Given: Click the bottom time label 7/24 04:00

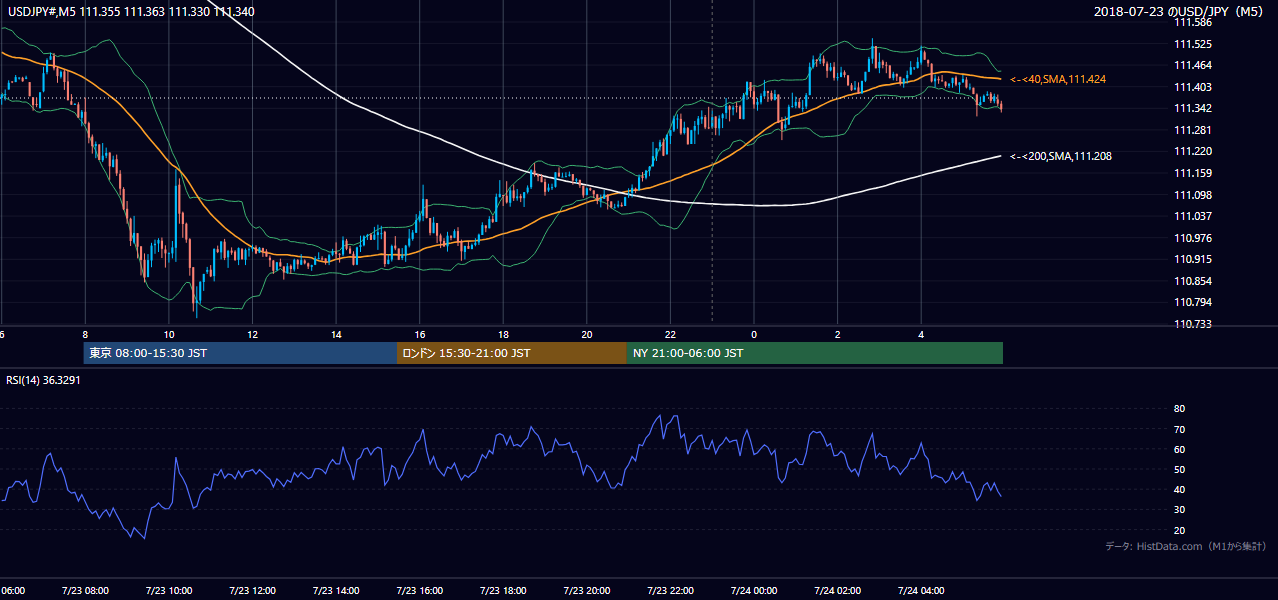Looking at the screenshot, I should click(x=921, y=591).
